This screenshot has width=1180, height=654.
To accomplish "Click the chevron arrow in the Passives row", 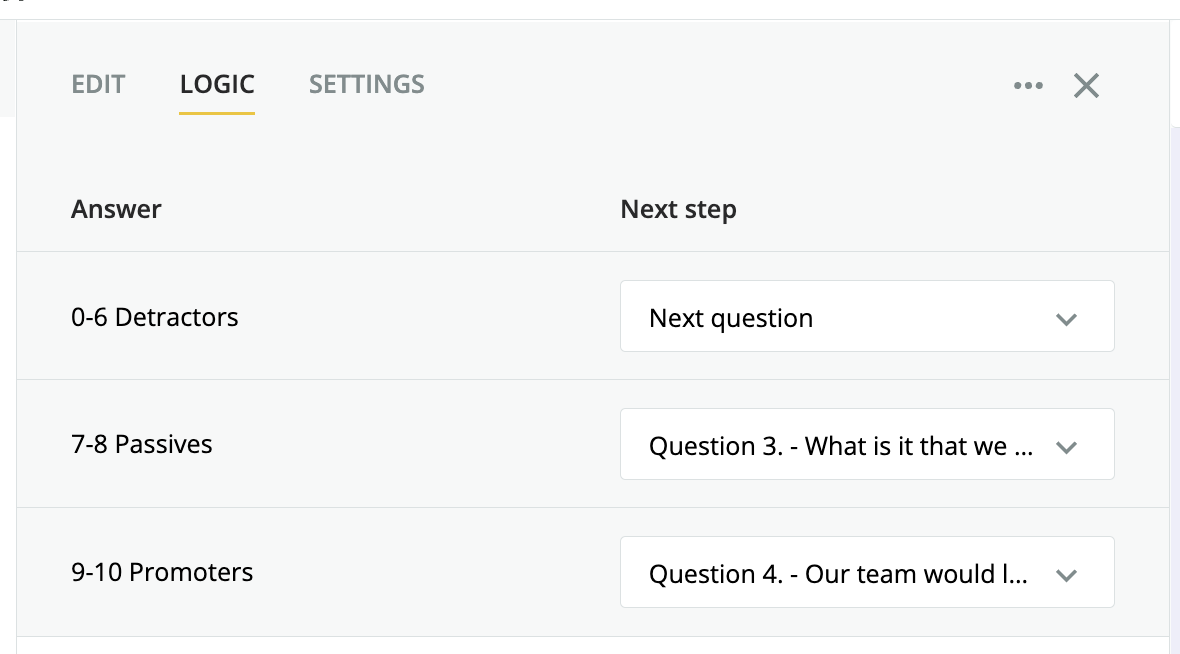I will click(1066, 447).
